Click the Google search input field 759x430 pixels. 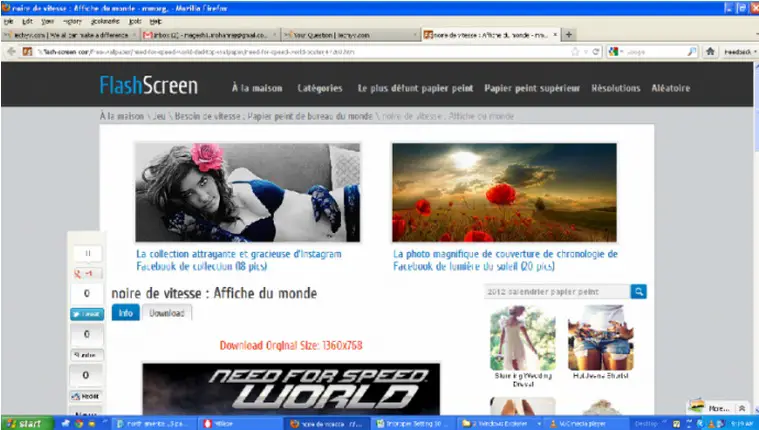coord(653,51)
